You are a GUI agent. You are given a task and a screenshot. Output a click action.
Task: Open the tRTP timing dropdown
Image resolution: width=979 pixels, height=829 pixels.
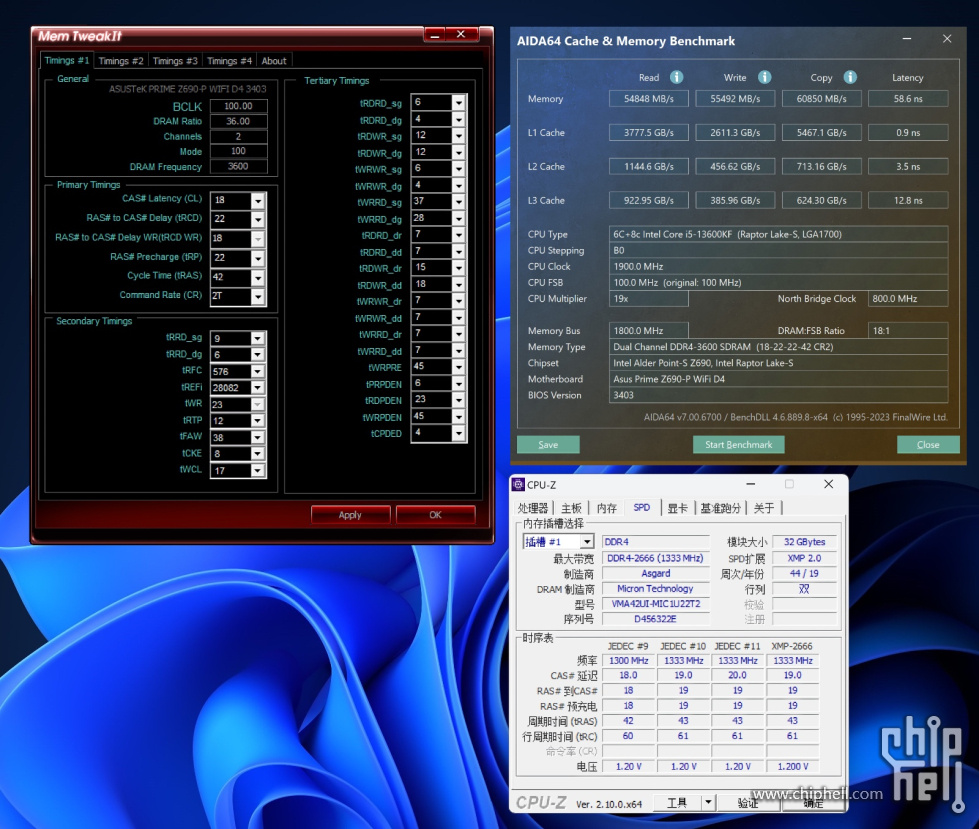click(257, 421)
